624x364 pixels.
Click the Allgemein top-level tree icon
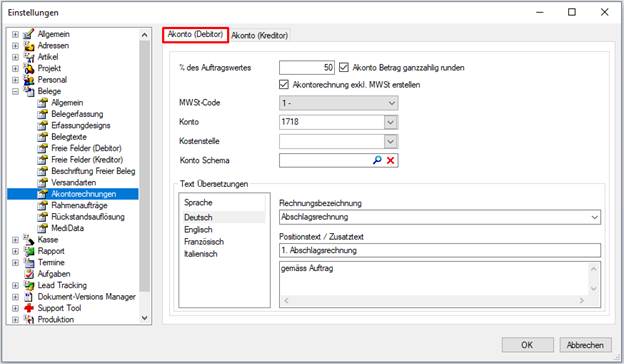(29, 34)
